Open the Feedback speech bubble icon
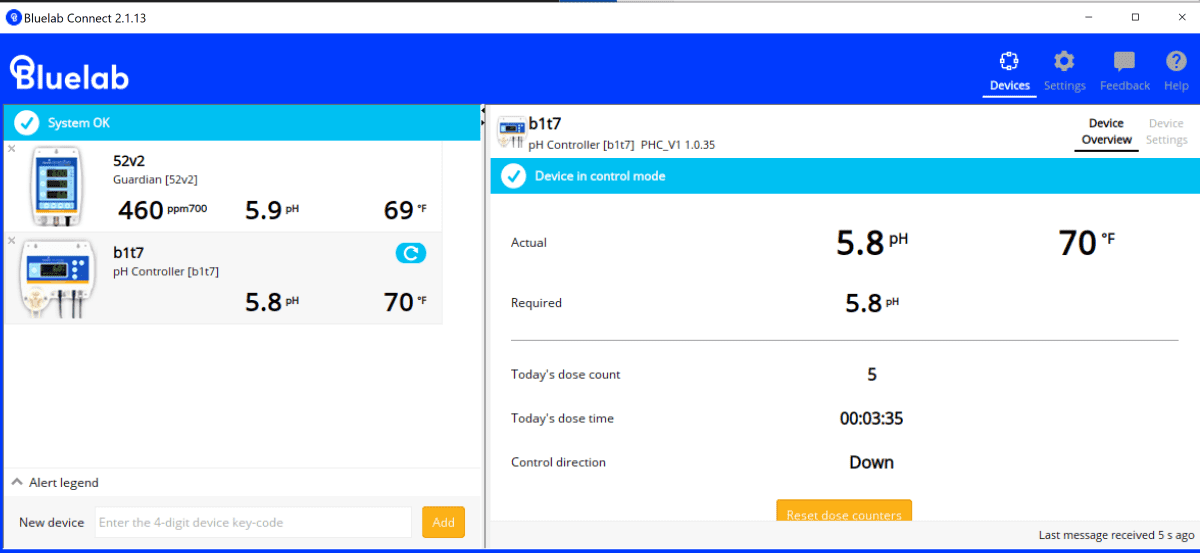 click(x=1124, y=61)
